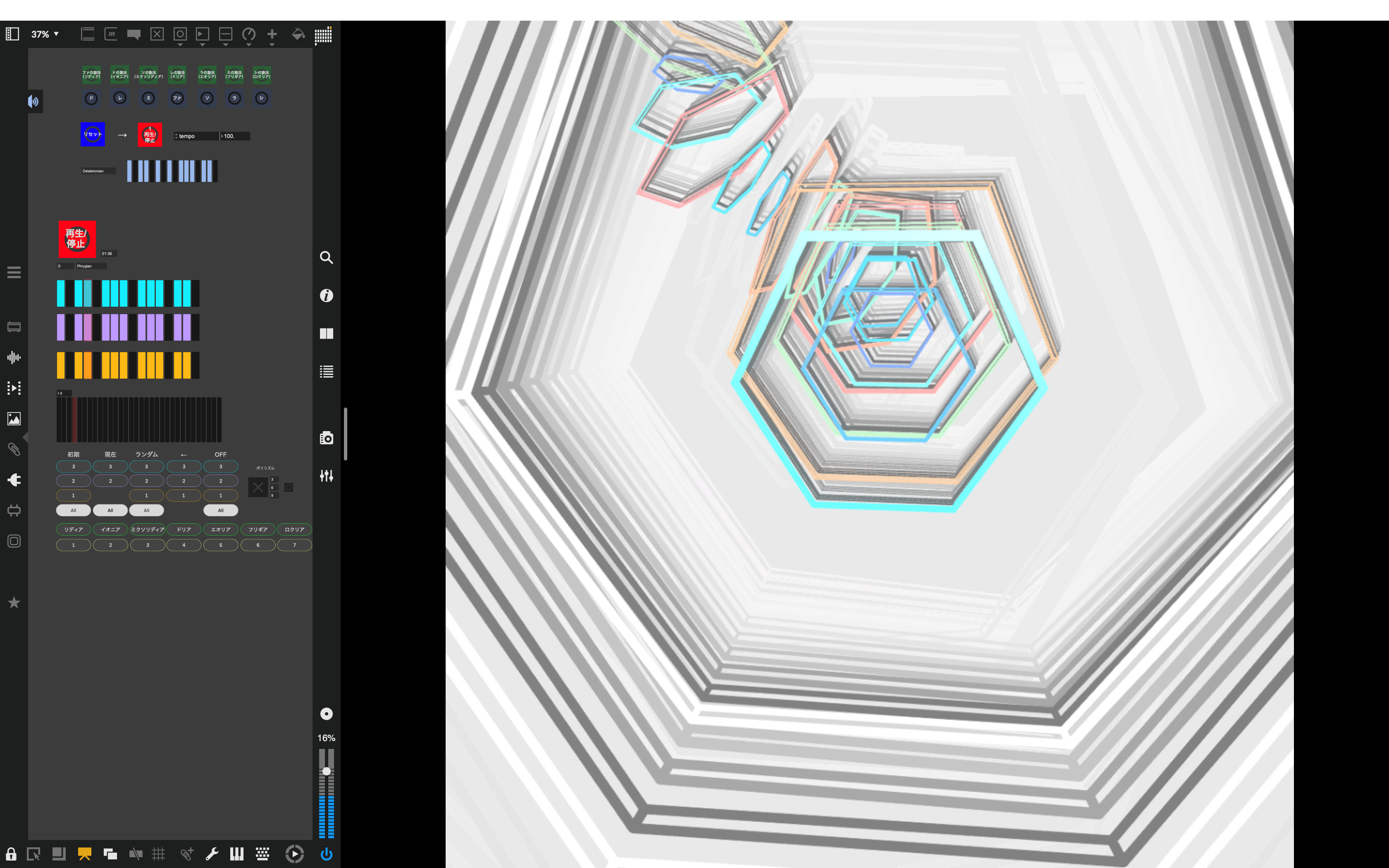1389x868 pixels.
Task: Click the small circle button beside ポリリズム
Action: click(289, 487)
